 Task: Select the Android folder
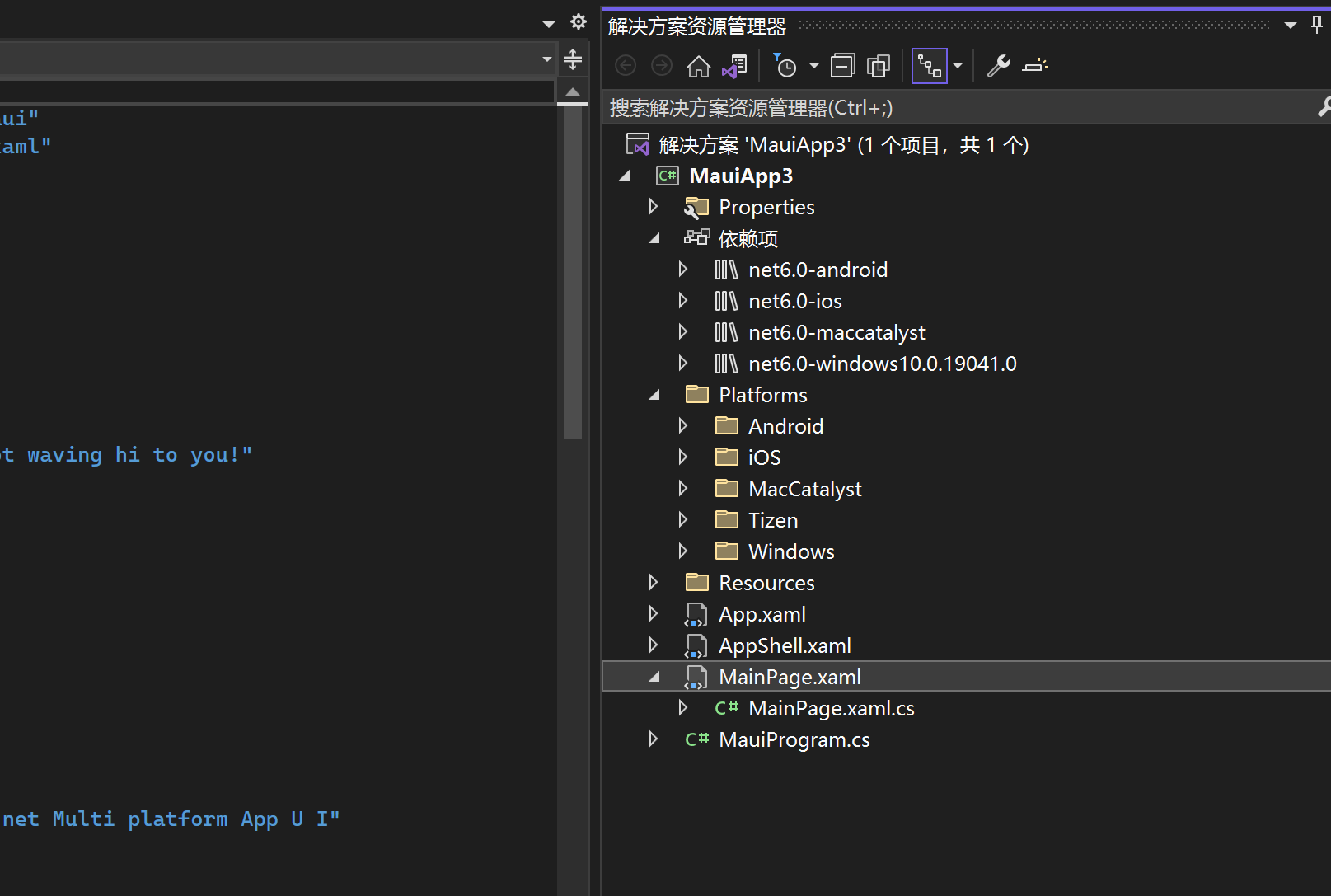[x=785, y=426]
